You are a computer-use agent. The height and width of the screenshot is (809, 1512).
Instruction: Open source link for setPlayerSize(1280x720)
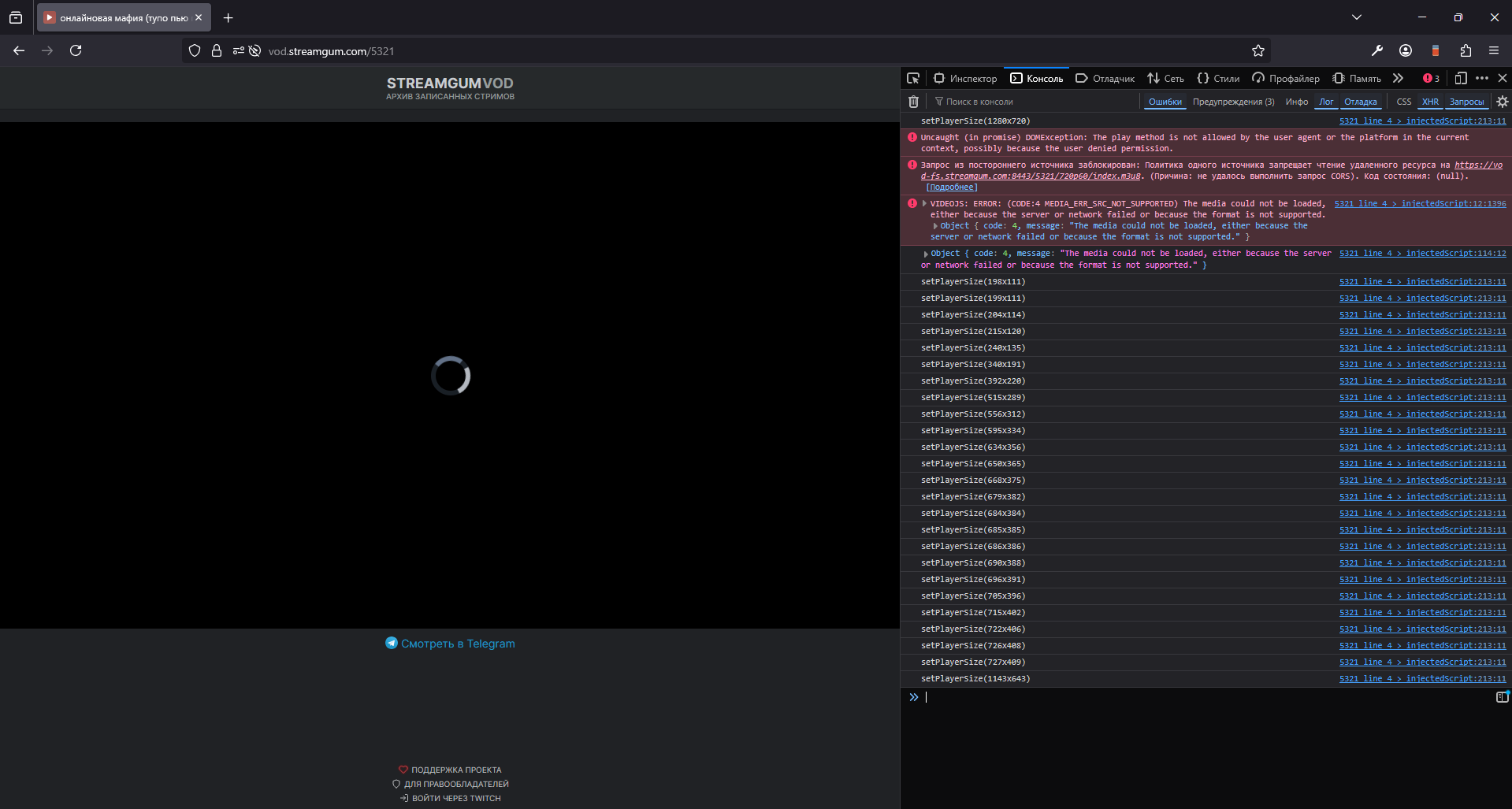[1422, 121]
